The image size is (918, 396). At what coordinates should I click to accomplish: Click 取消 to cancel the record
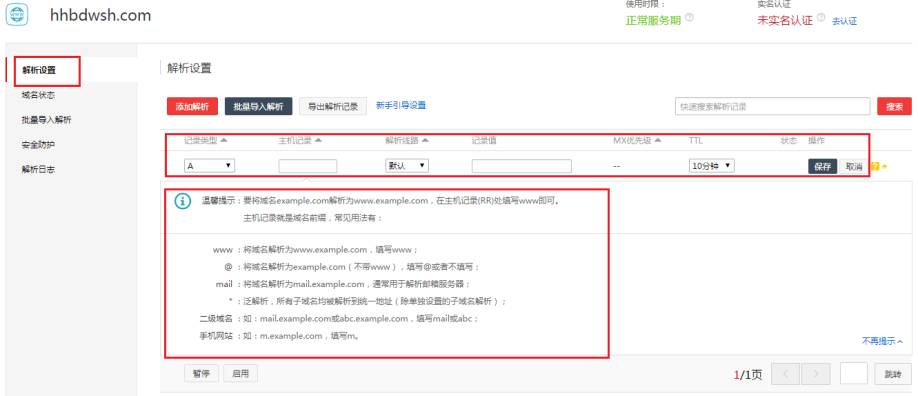tap(854, 166)
